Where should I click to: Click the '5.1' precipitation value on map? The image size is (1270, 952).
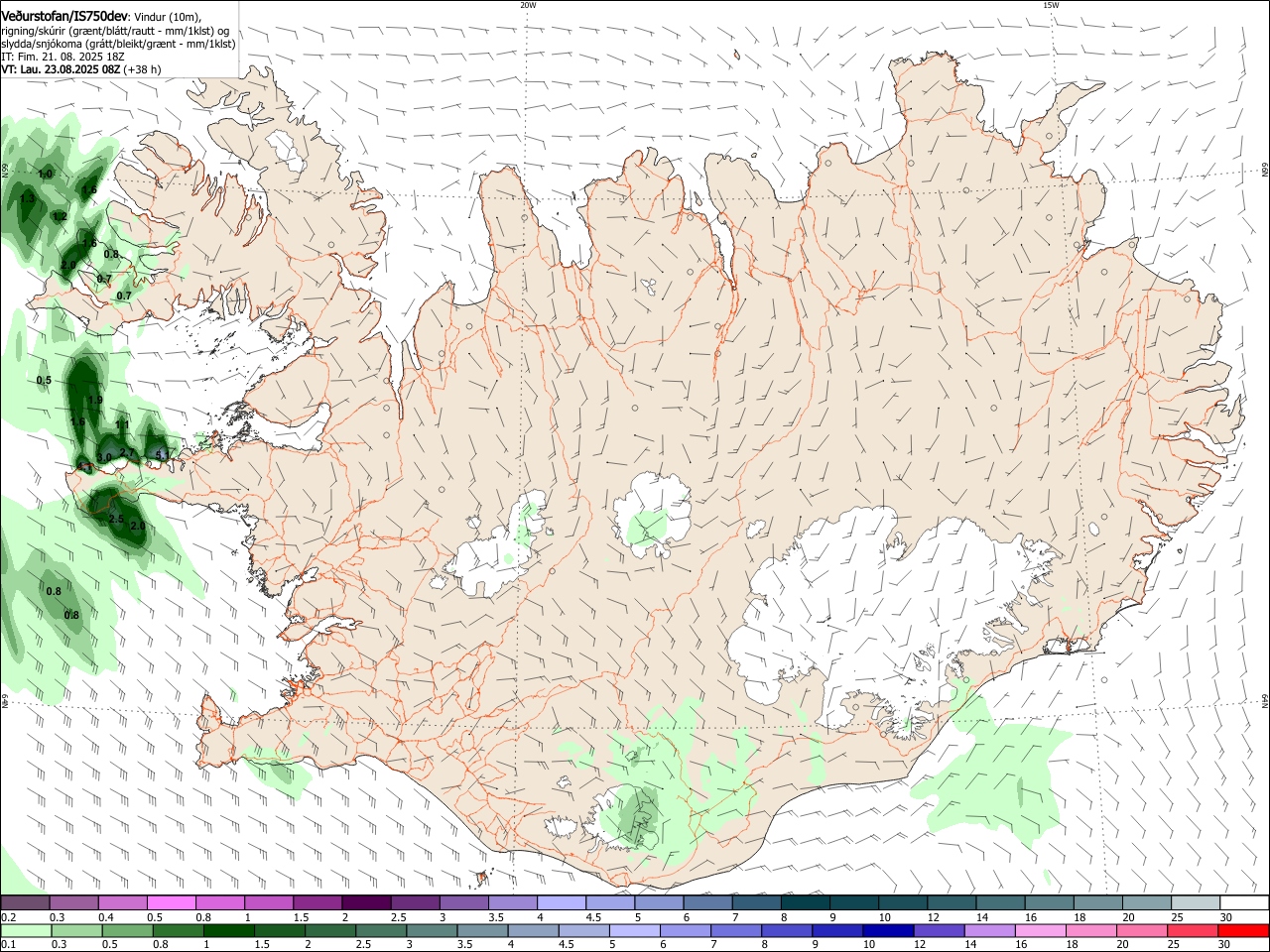click(x=164, y=455)
